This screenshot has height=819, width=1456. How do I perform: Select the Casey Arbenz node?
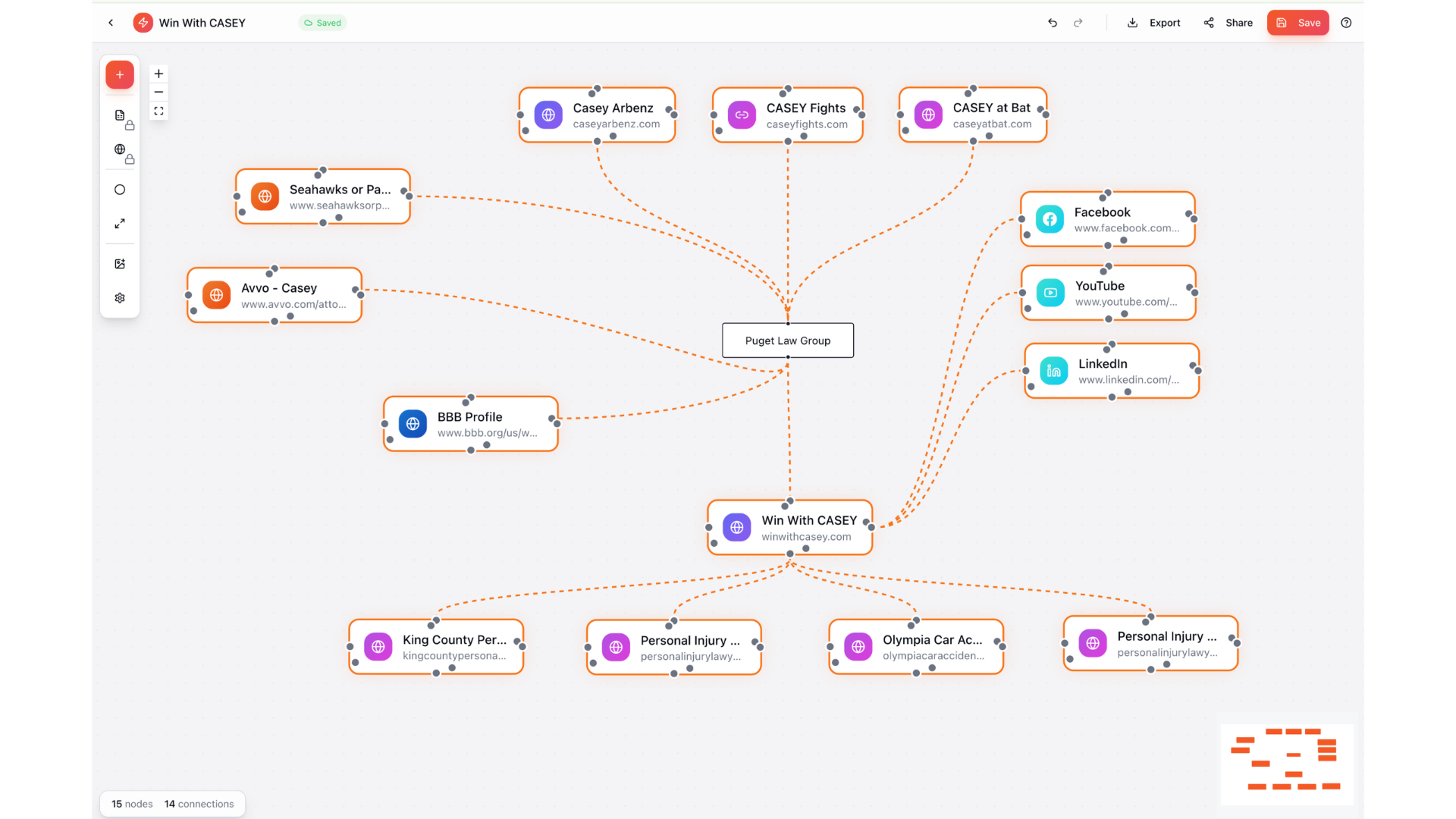click(597, 115)
